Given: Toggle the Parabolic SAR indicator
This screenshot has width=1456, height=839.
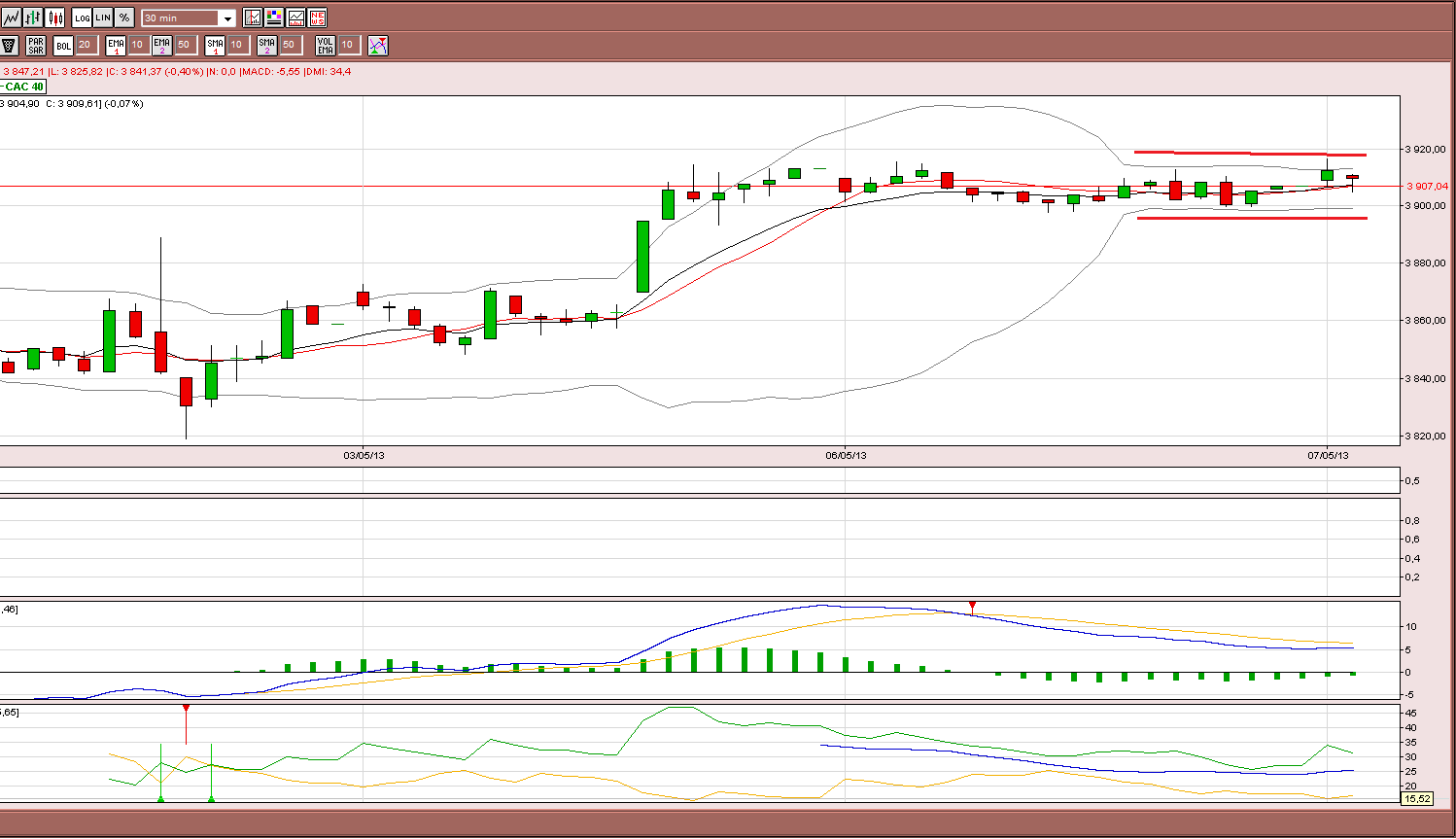Looking at the screenshot, I should (36, 45).
